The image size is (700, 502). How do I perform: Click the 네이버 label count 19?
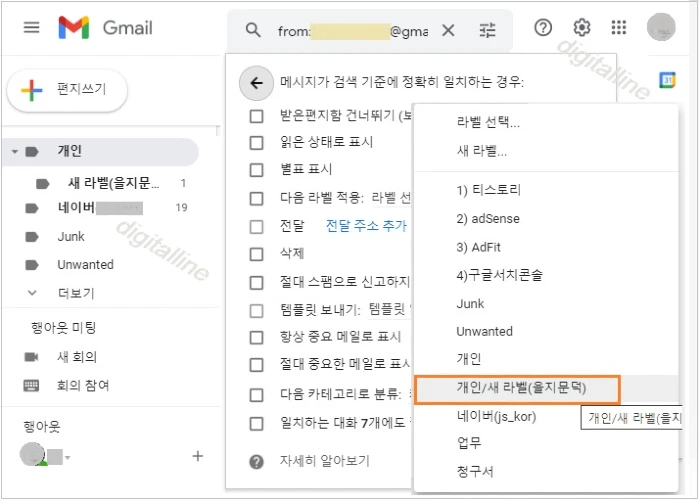(181, 208)
